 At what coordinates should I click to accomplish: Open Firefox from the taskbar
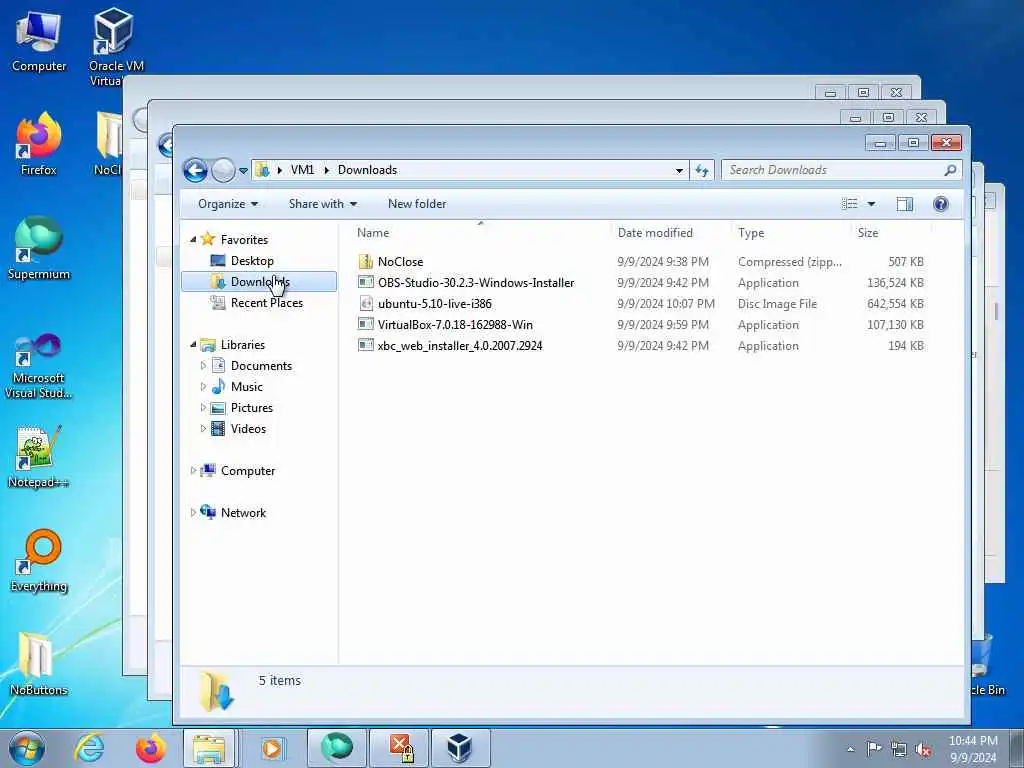pyautogui.click(x=151, y=748)
